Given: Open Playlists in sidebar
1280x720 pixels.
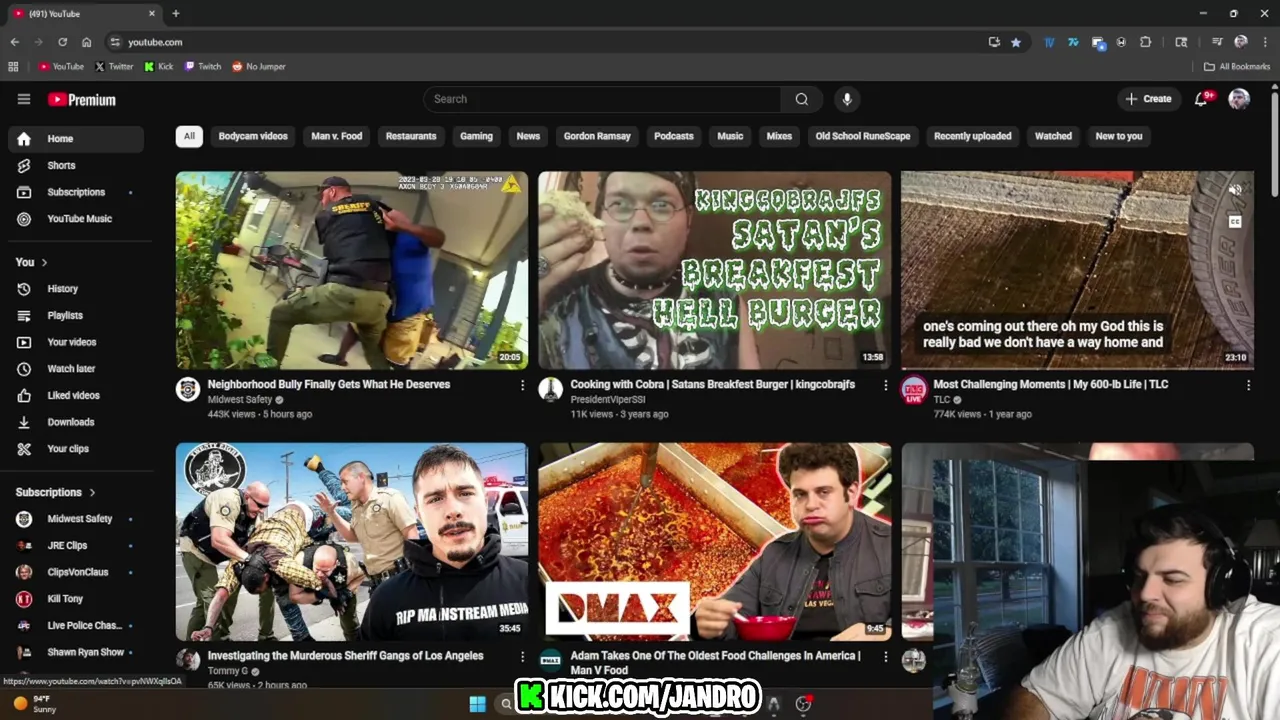Looking at the screenshot, I should tap(76, 316).
